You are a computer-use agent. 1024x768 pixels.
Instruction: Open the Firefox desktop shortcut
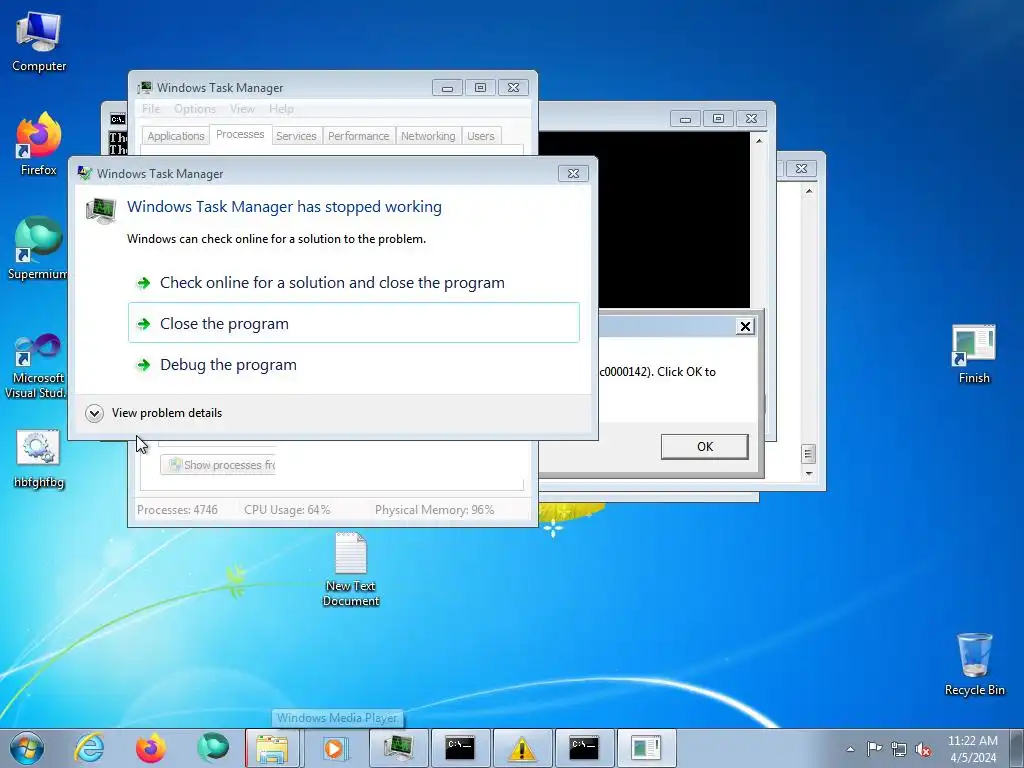39,144
